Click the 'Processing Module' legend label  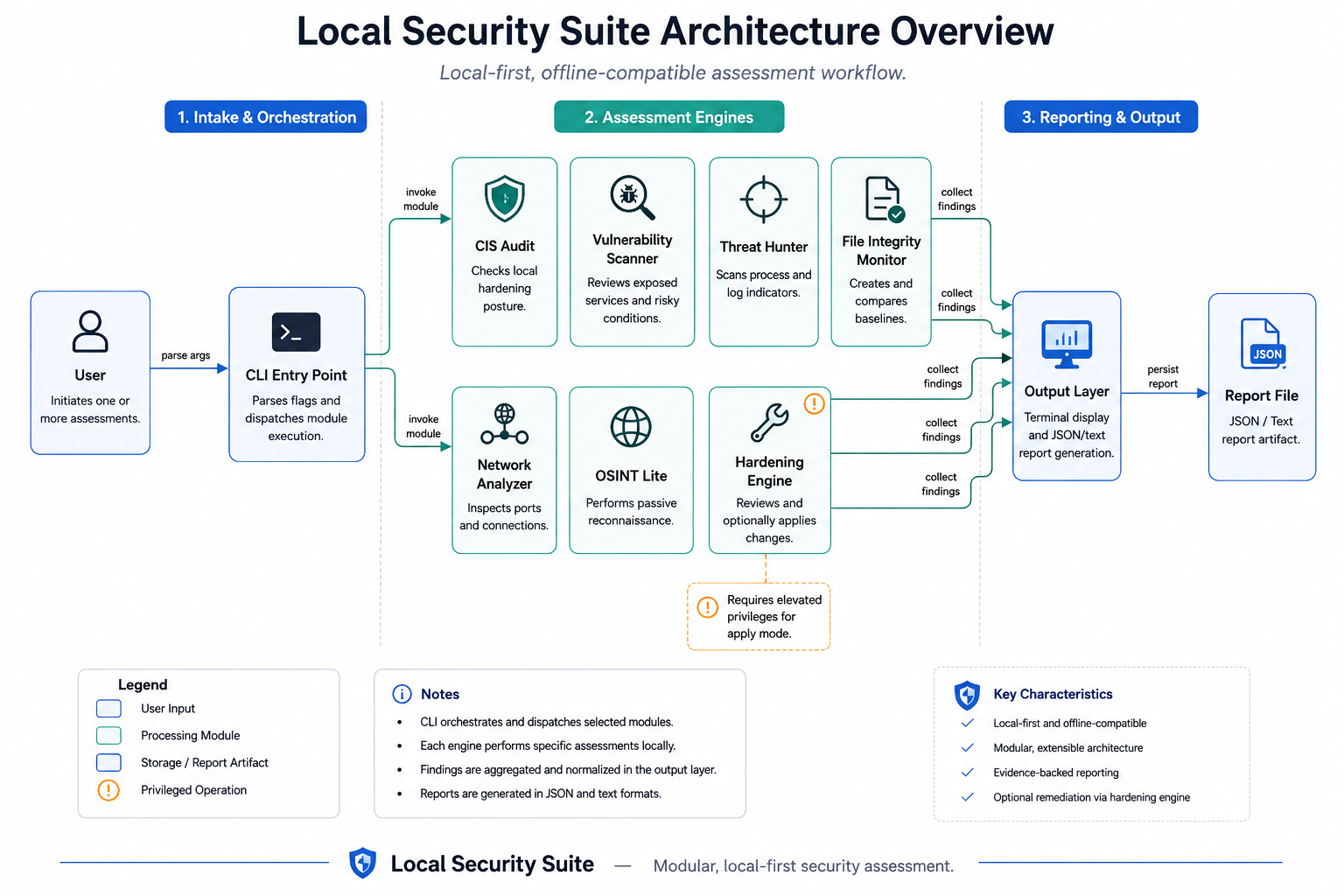point(190,736)
